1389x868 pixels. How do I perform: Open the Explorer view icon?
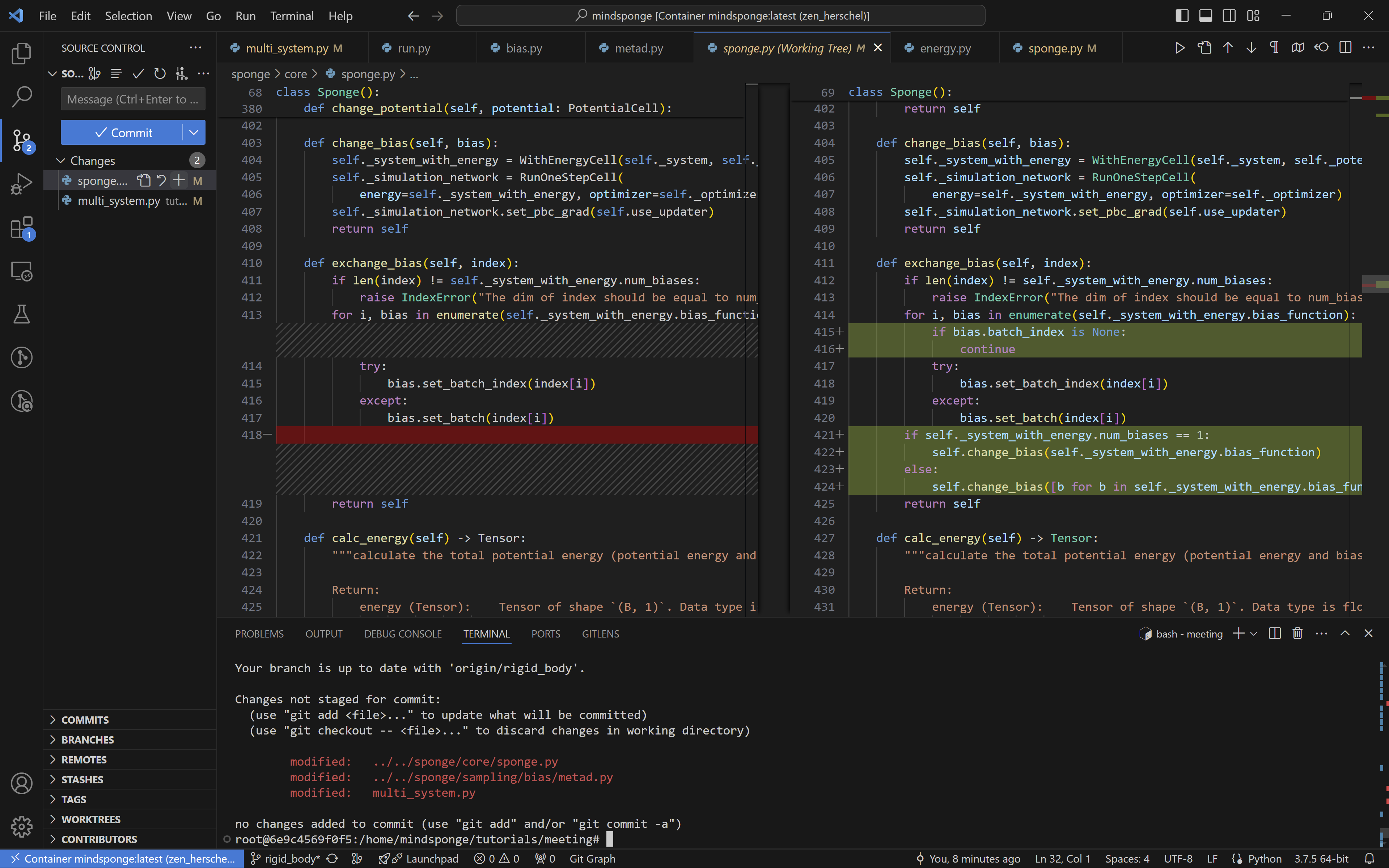[21, 54]
